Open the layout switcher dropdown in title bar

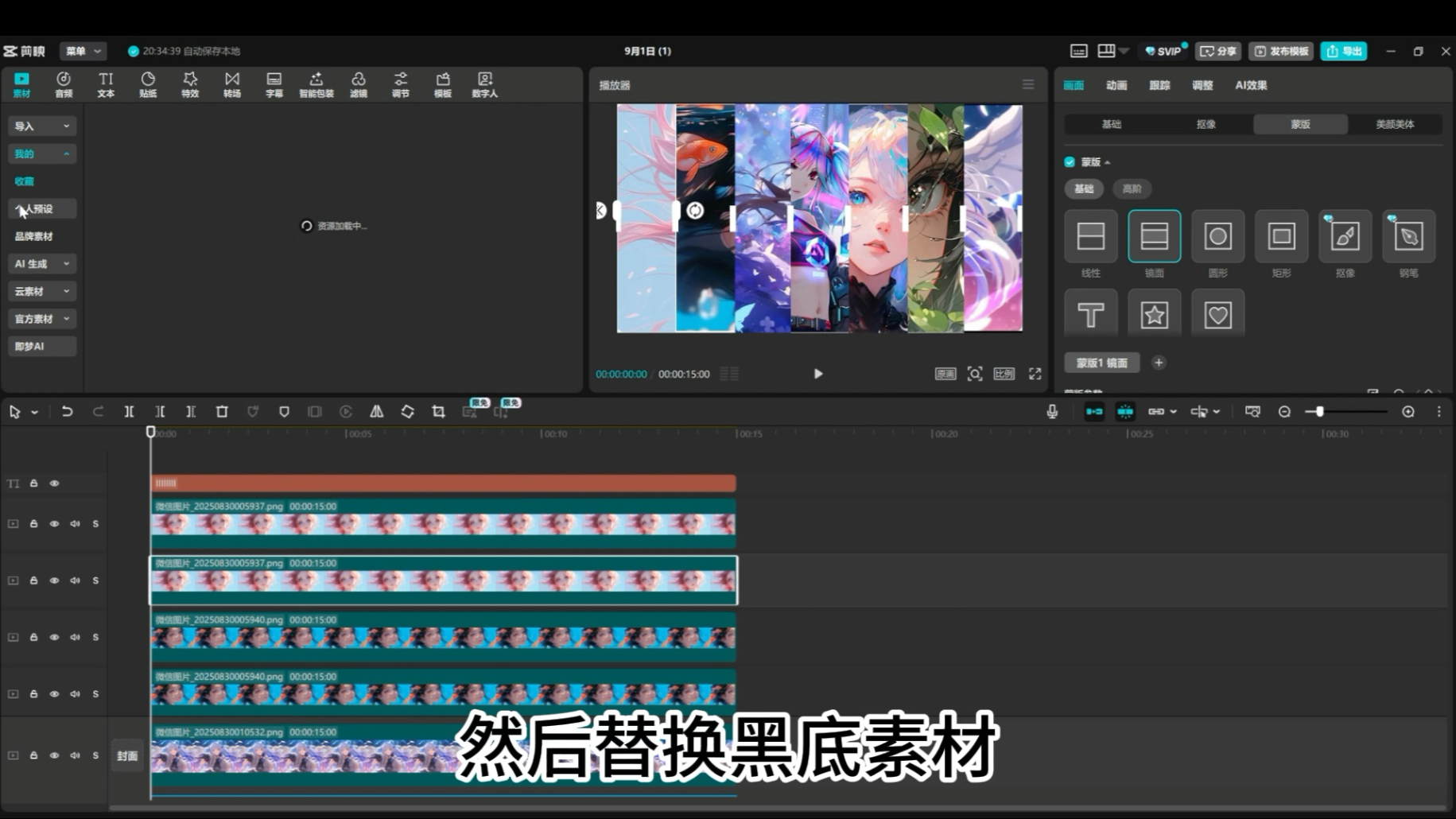[1124, 51]
